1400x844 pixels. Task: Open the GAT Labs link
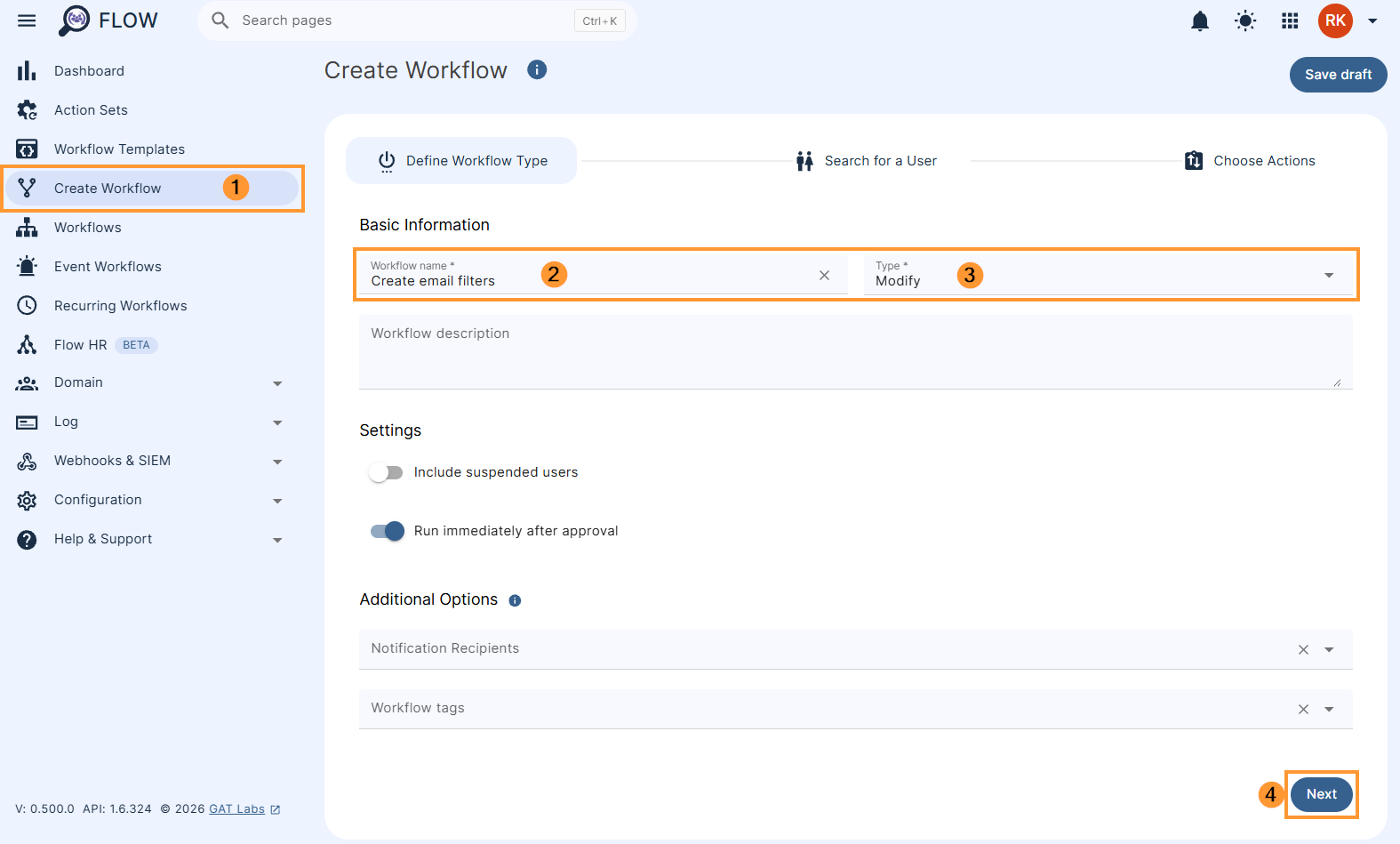click(236, 809)
